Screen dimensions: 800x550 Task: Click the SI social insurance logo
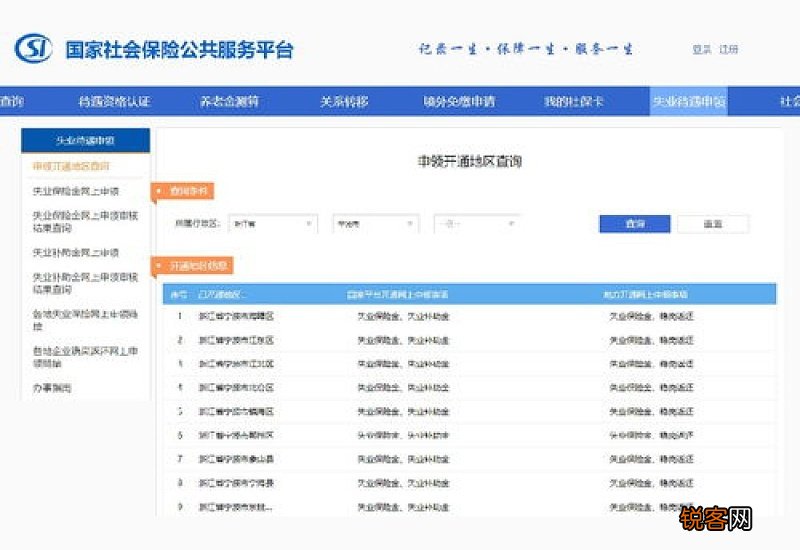34,48
